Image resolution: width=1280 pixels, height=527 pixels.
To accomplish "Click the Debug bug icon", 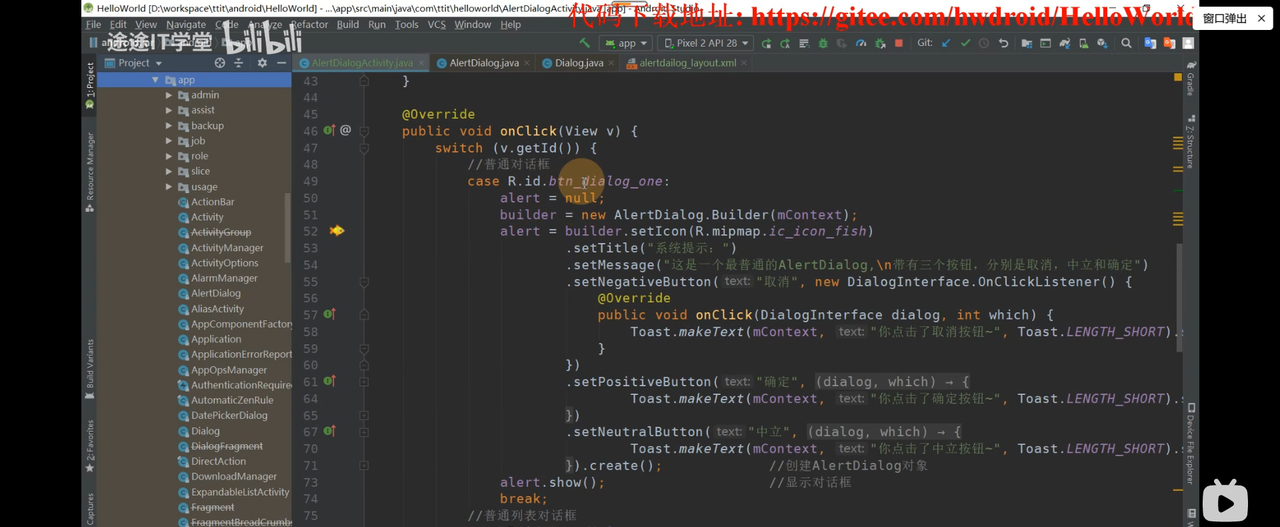I will pos(823,43).
